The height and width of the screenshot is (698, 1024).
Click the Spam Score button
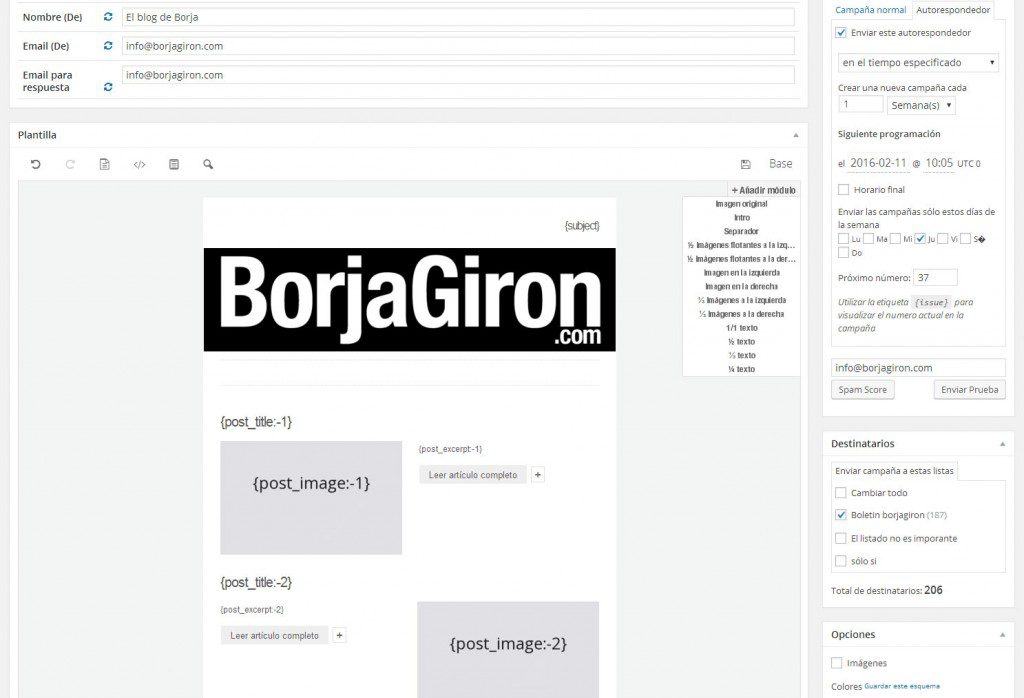[863, 390]
